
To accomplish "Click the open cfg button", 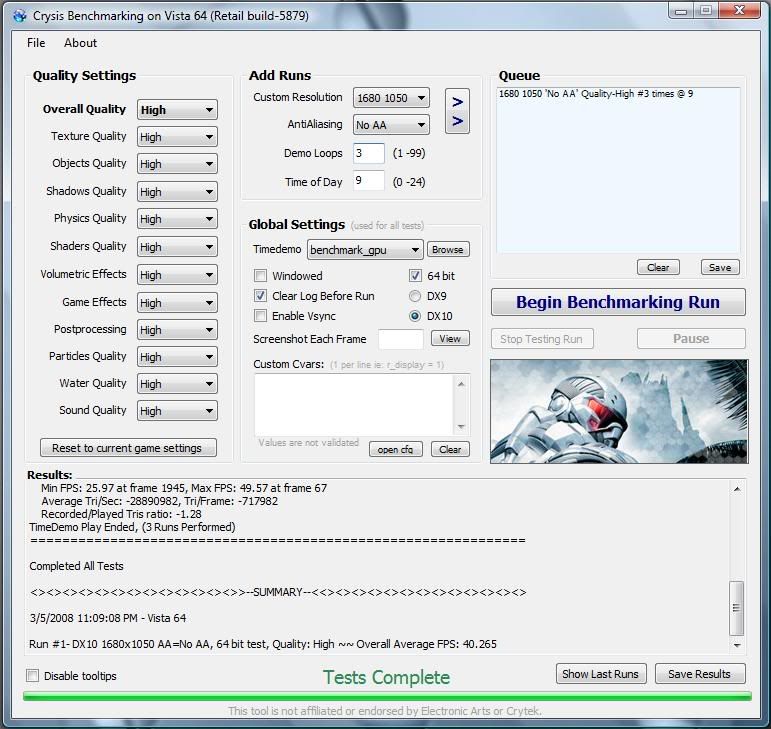I will pyautogui.click(x=396, y=449).
